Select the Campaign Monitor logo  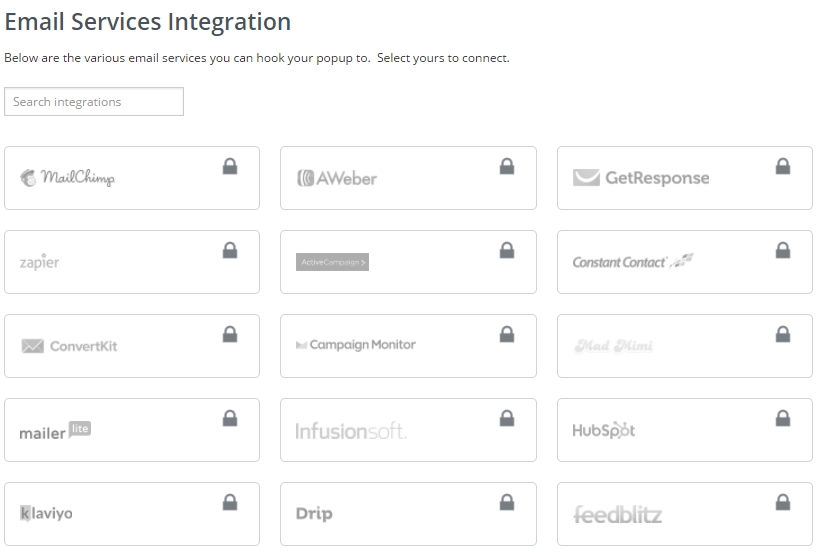(x=356, y=345)
